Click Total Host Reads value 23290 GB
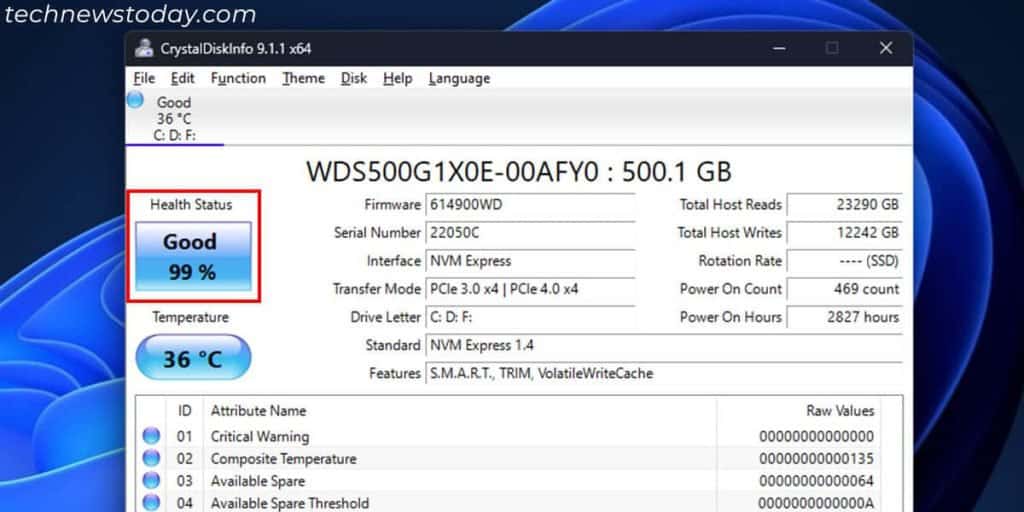1024x512 pixels. click(x=845, y=204)
